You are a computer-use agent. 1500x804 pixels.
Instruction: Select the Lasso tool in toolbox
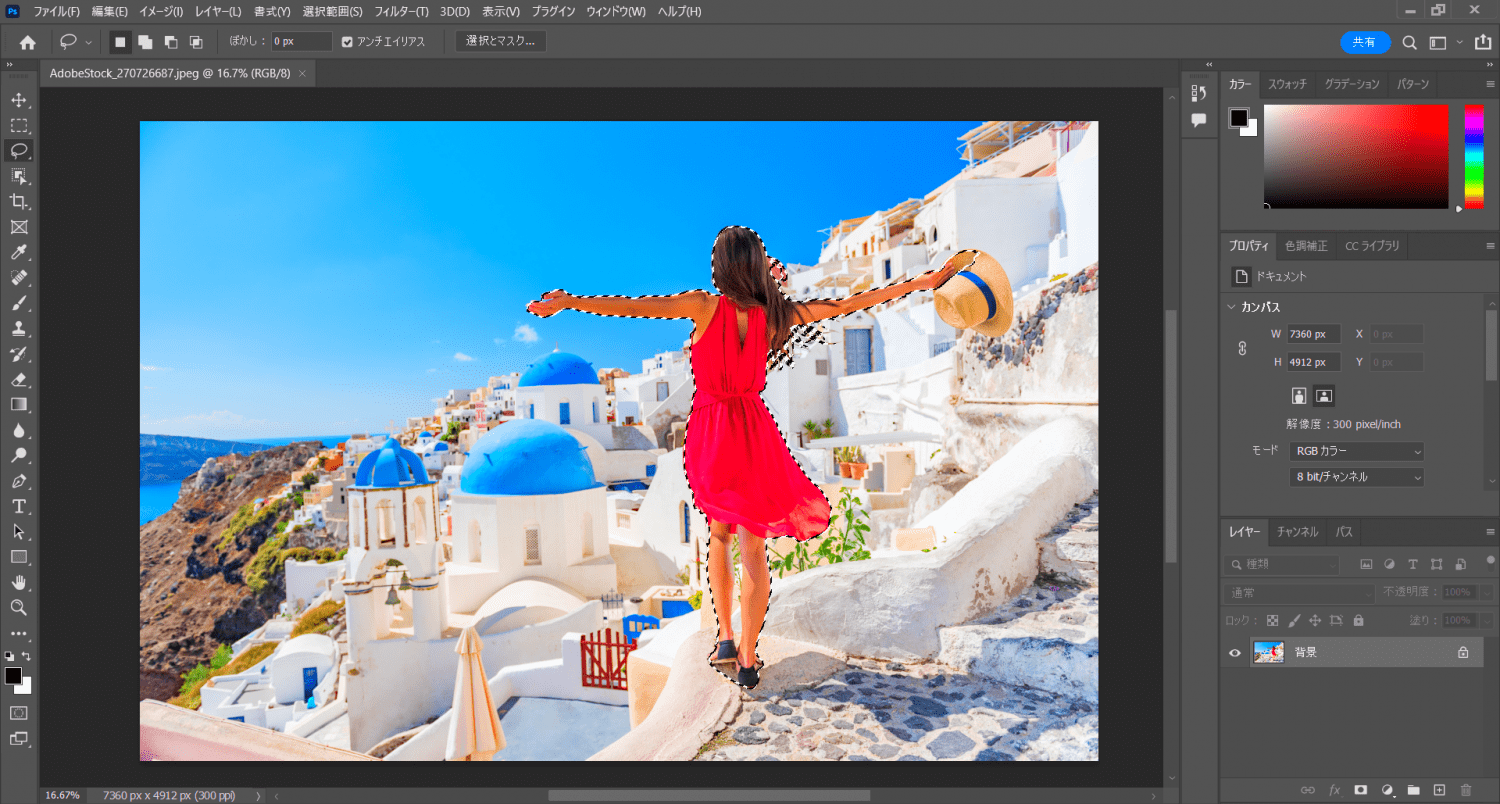(x=18, y=151)
